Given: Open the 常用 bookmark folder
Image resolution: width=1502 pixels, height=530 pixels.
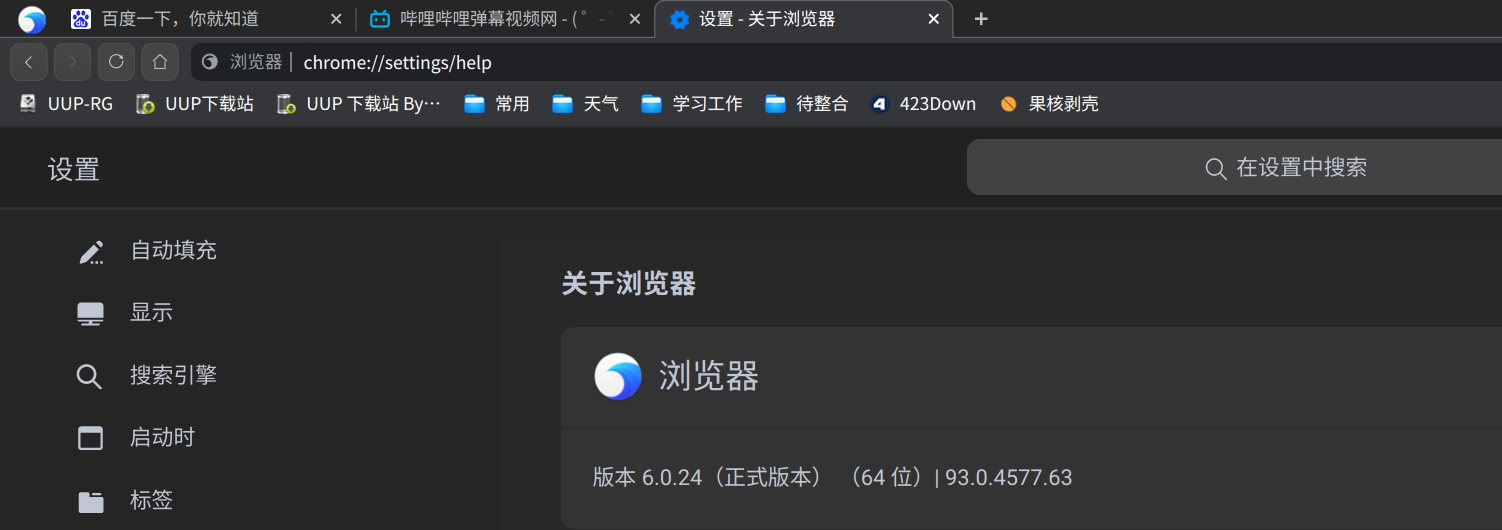Looking at the screenshot, I should point(497,104).
